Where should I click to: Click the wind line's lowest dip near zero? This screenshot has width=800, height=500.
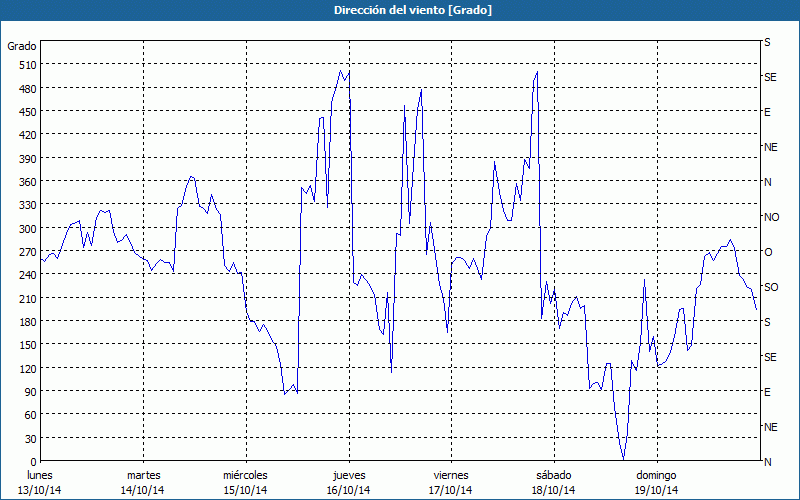point(623,458)
